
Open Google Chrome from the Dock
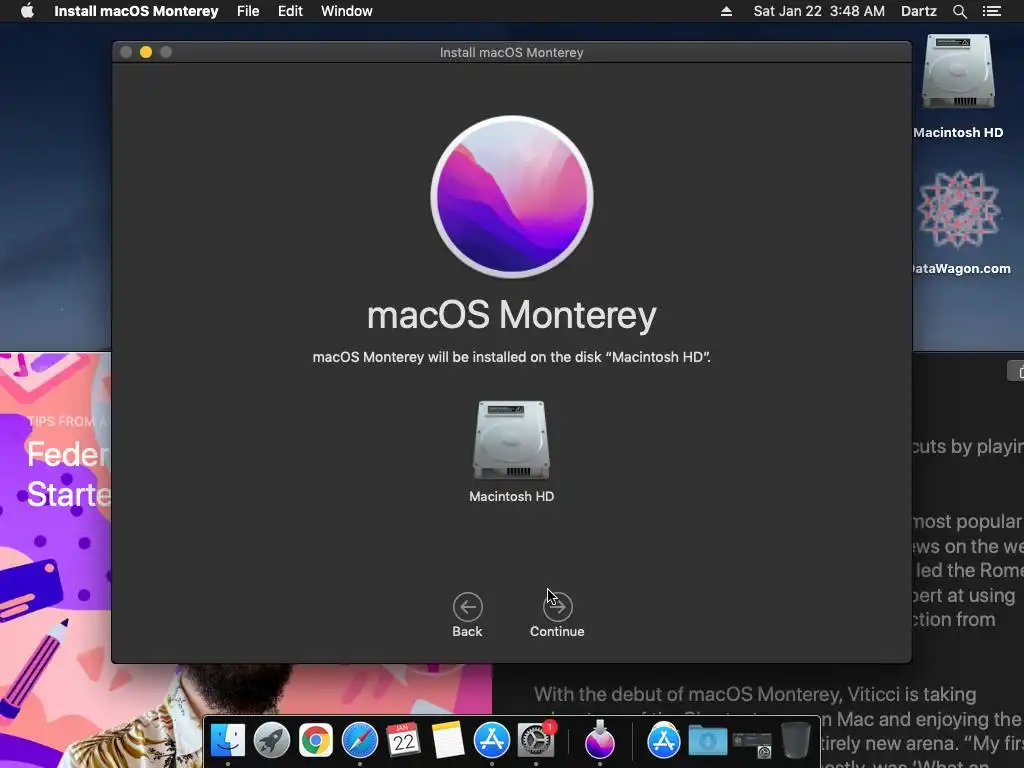click(x=315, y=740)
